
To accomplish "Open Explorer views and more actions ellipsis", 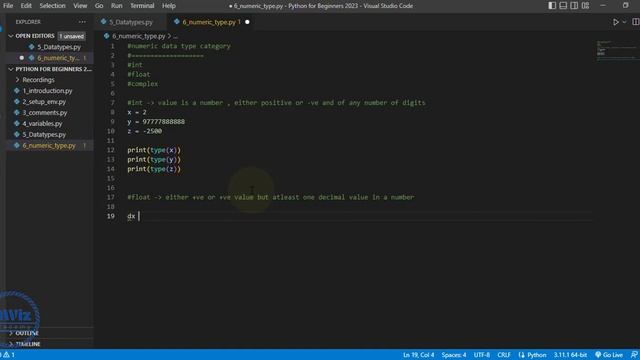I will tap(82, 22).
